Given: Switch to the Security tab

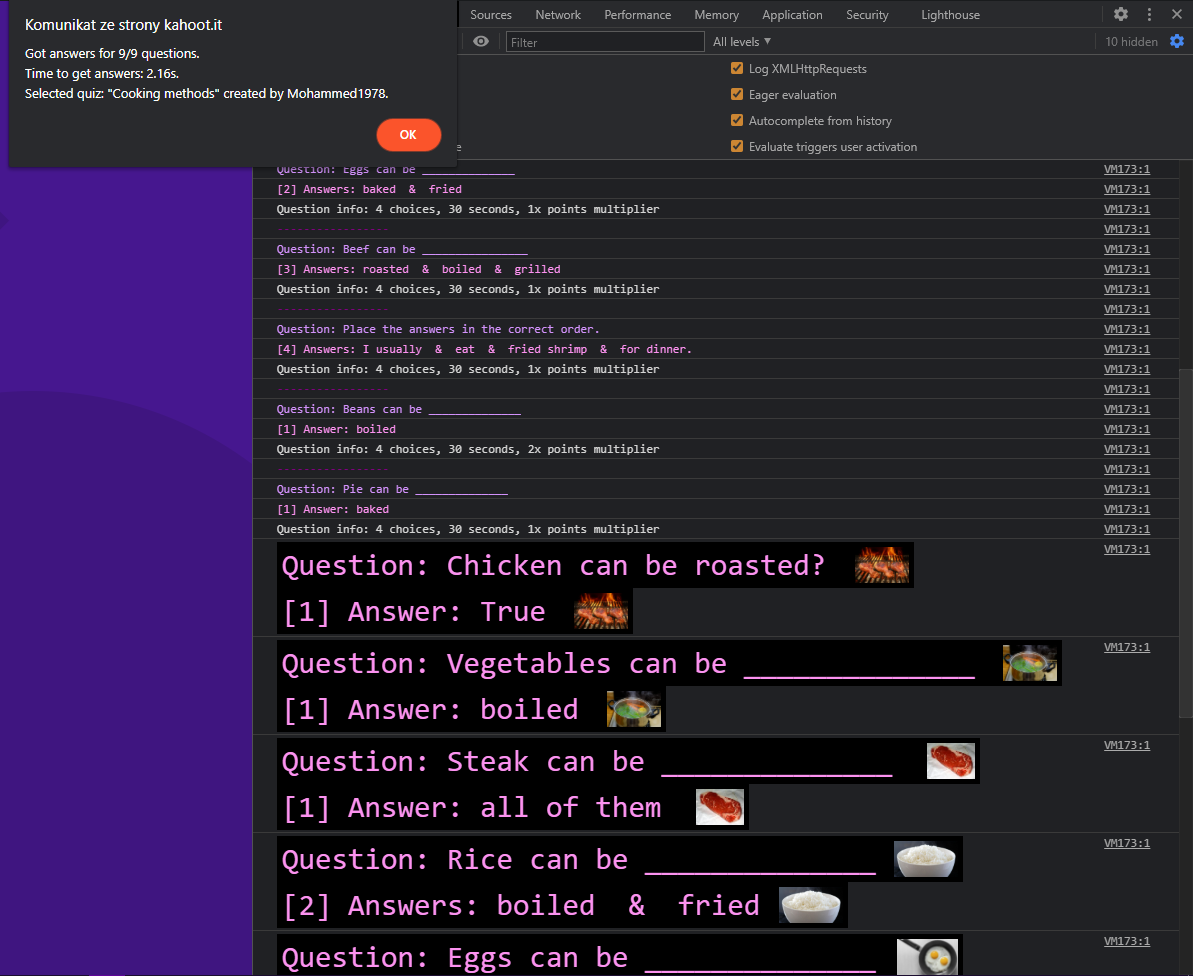Looking at the screenshot, I should pos(867,14).
